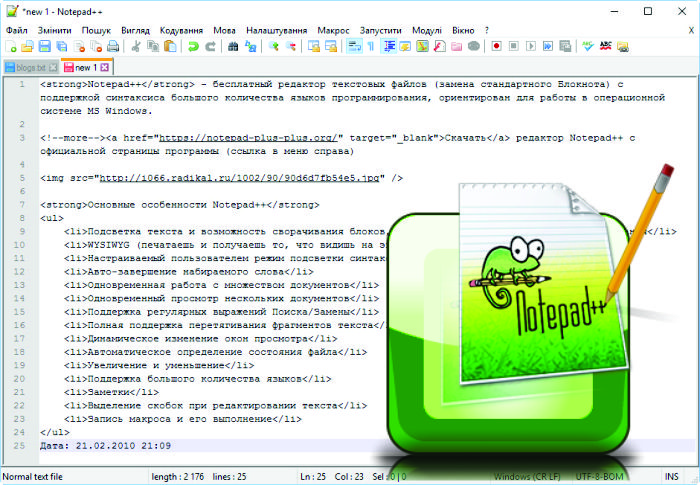
Task: Click 'length : 2 176' in status bar
Action: point(178,477)
